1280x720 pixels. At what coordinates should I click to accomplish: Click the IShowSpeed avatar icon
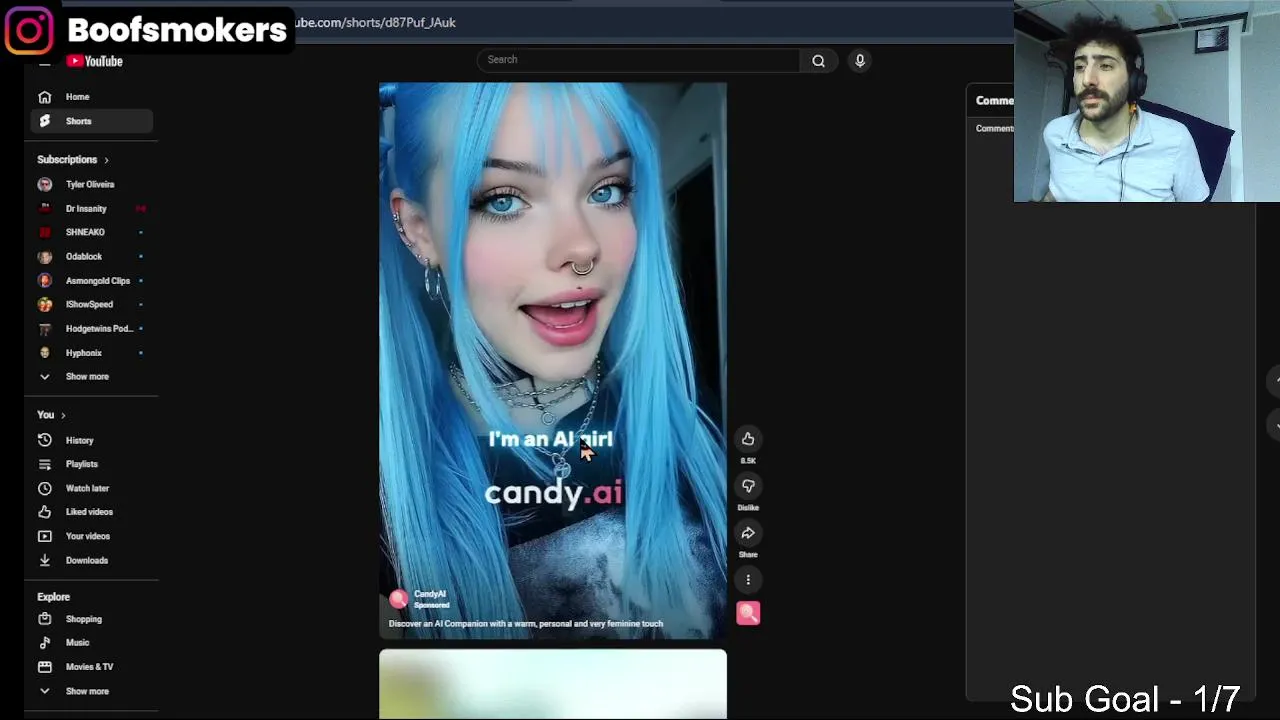click(44, 304)
